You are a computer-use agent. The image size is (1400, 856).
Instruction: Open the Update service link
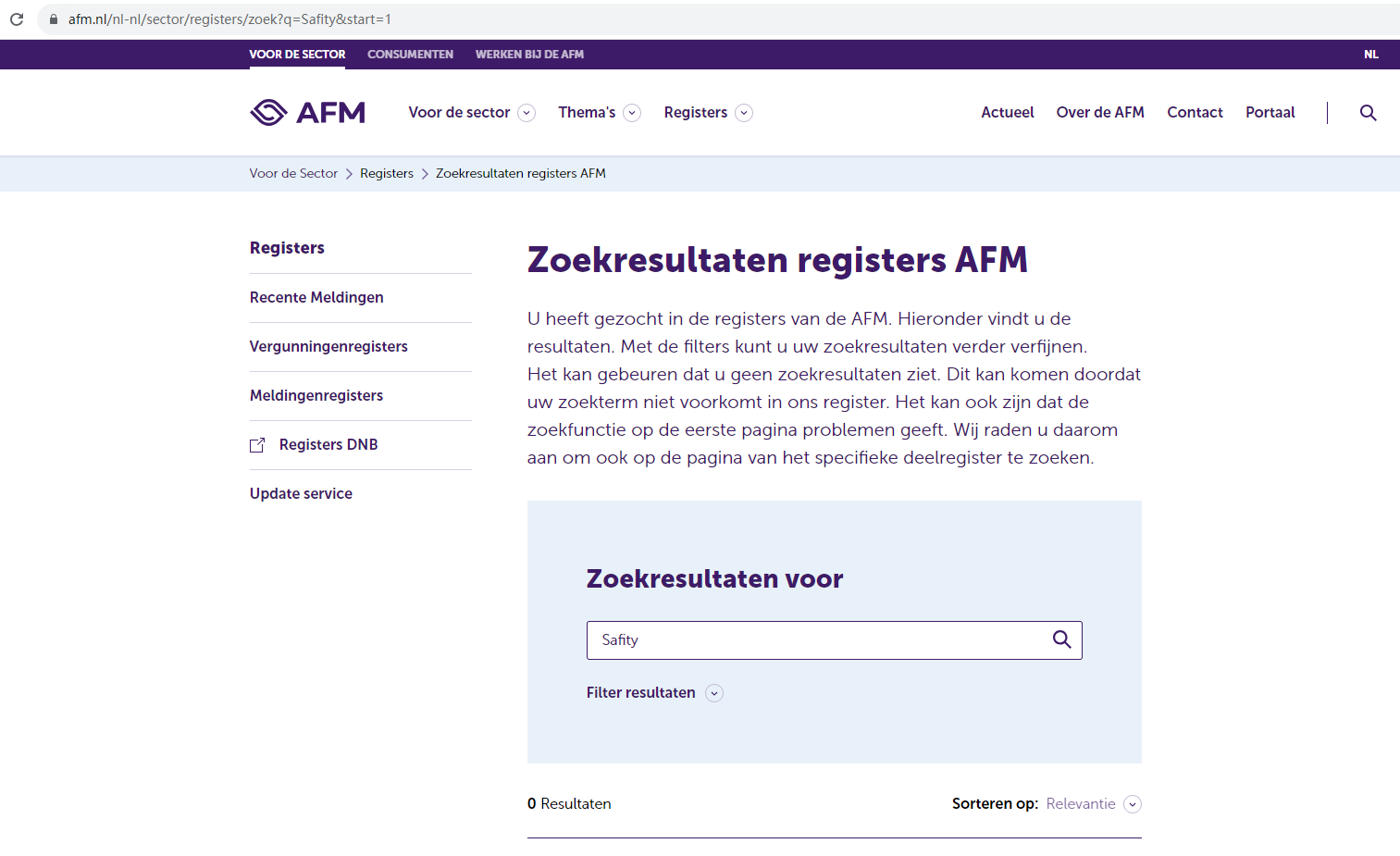[x=301, y=493]
